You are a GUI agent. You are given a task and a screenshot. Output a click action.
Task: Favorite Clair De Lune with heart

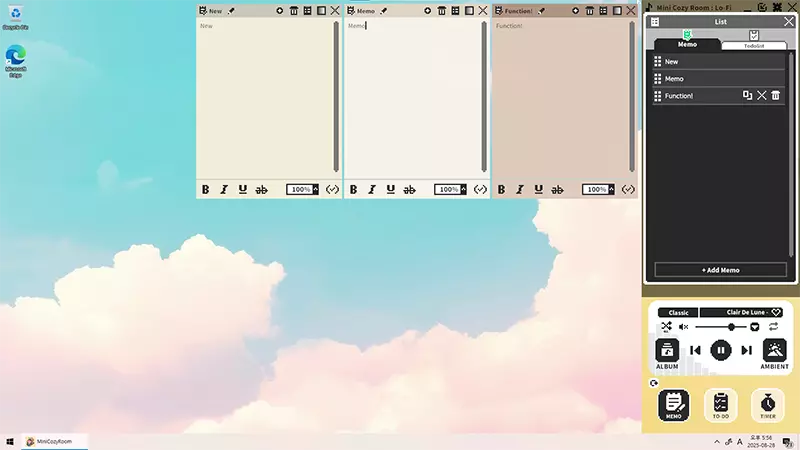pos(776,312)
